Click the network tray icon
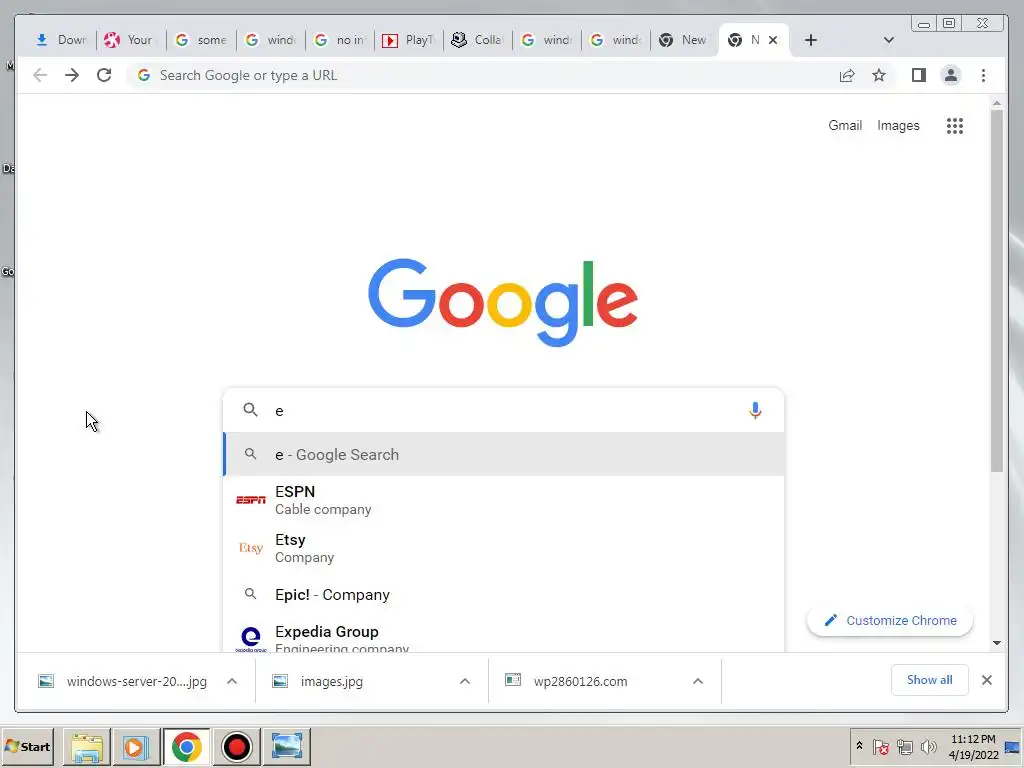Viewport: 1024px width, 768px height. [904, 746]
